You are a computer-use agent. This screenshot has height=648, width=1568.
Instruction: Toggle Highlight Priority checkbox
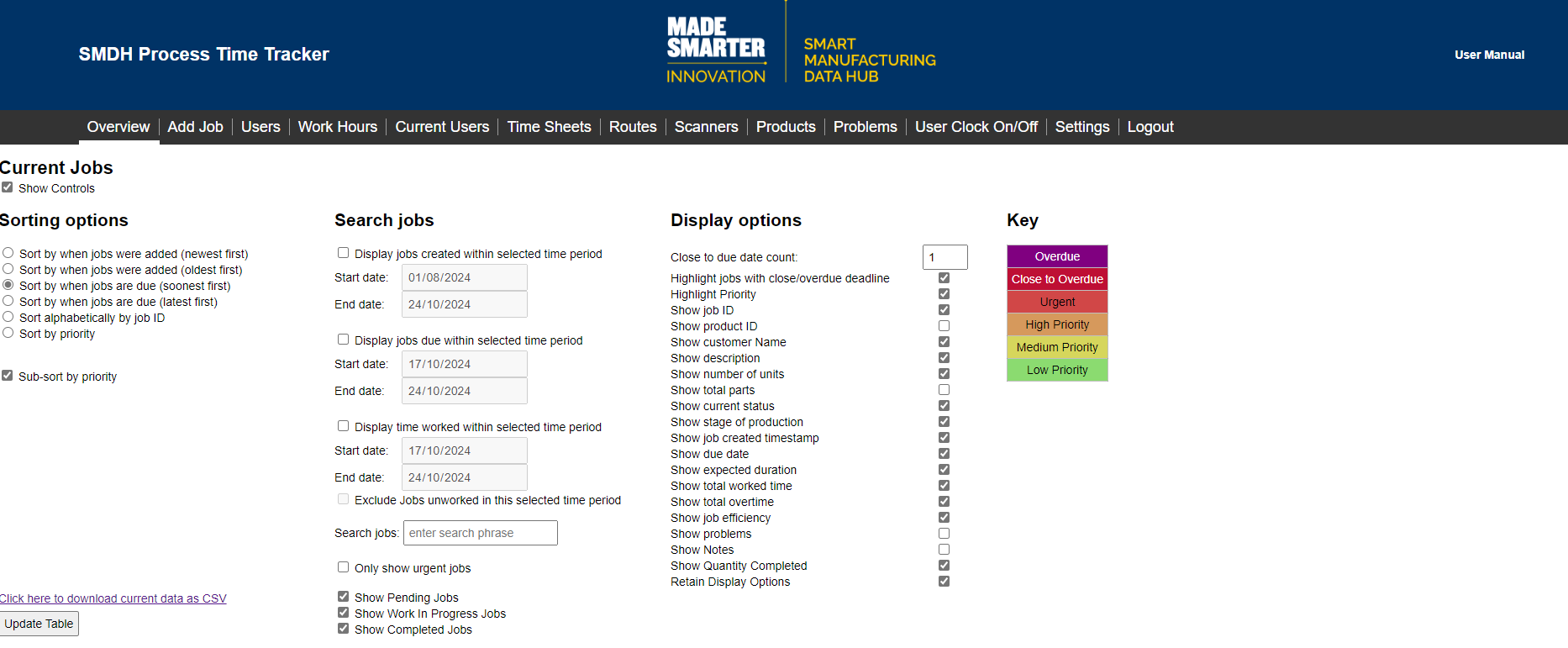tap(944, 294)
